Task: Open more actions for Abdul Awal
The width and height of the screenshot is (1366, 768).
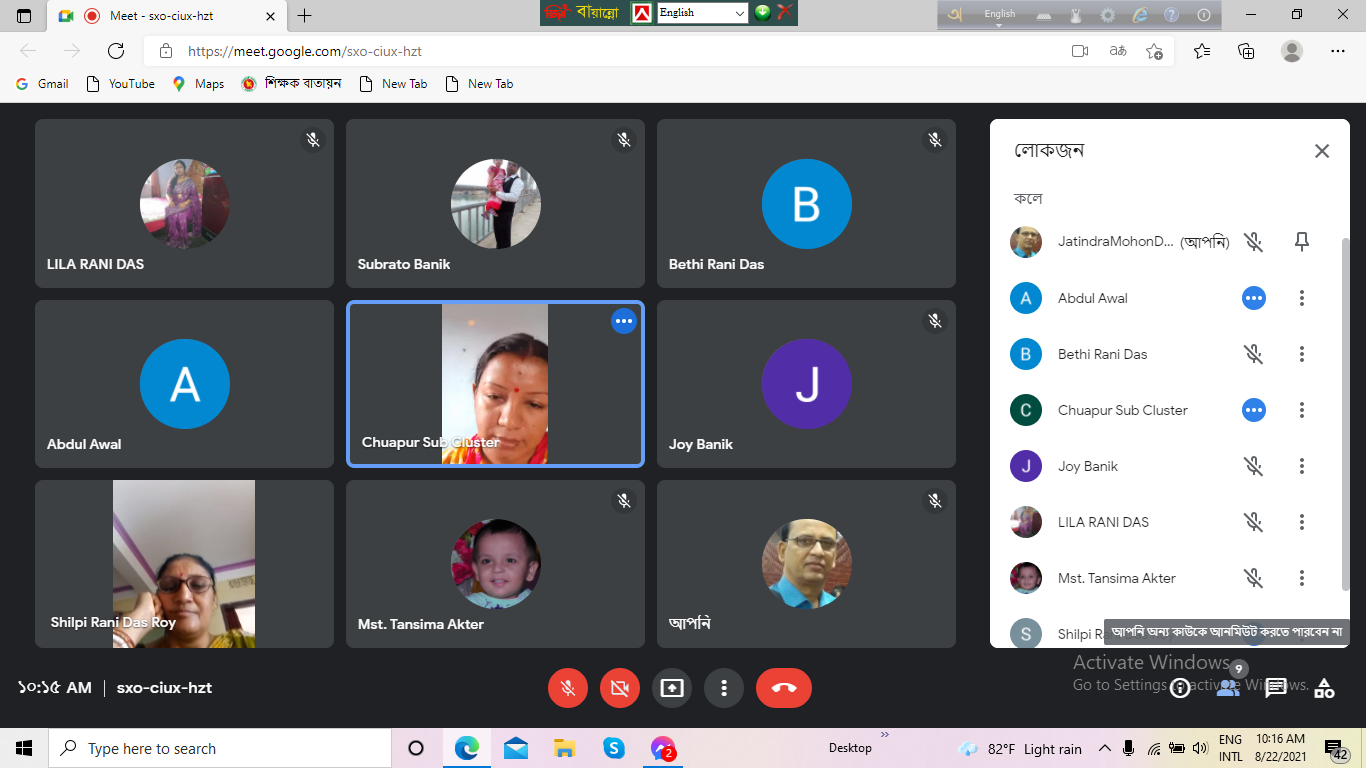Action: tap(1302, 298)
